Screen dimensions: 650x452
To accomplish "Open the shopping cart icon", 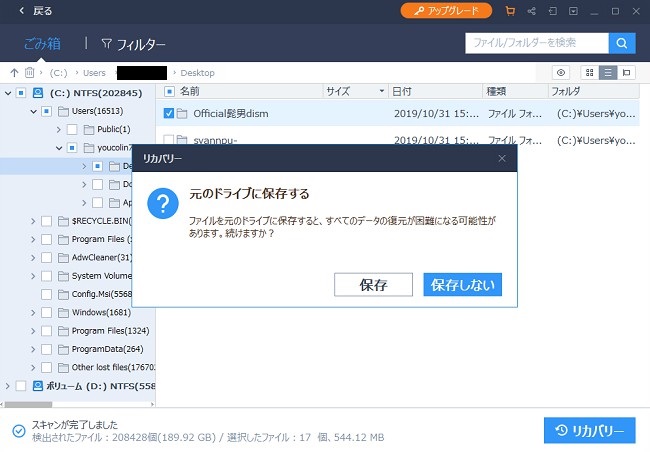I will 510,11.
